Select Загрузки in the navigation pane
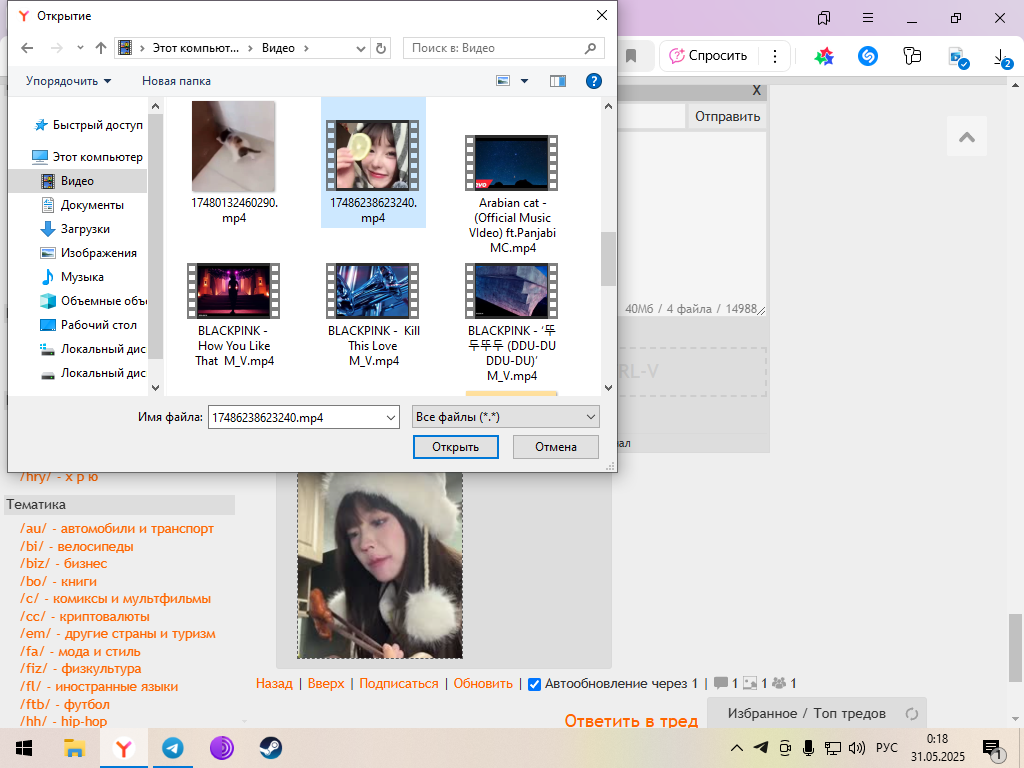The width and height of the screenshot is (1024, 768). point(85,229)
